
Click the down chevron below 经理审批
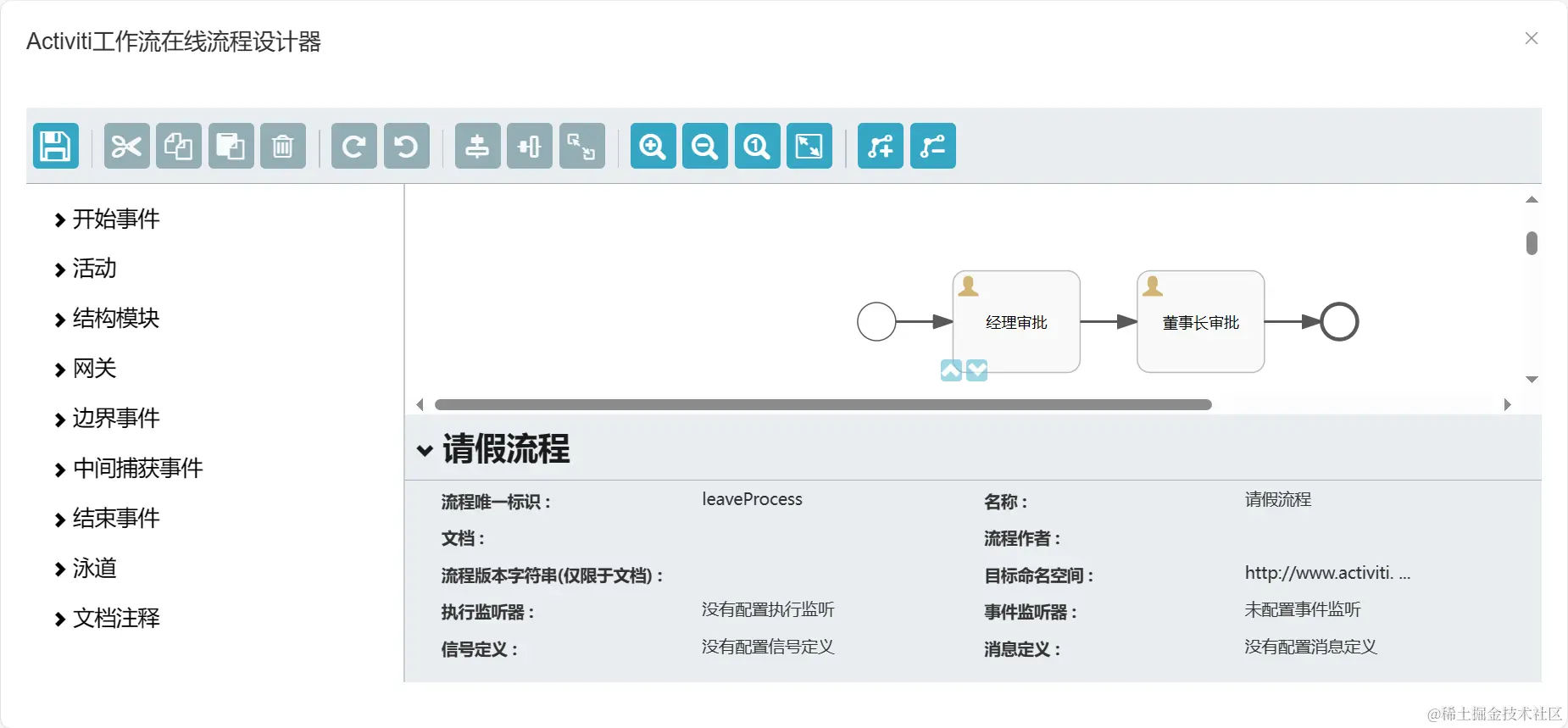(x=977, y=370)
